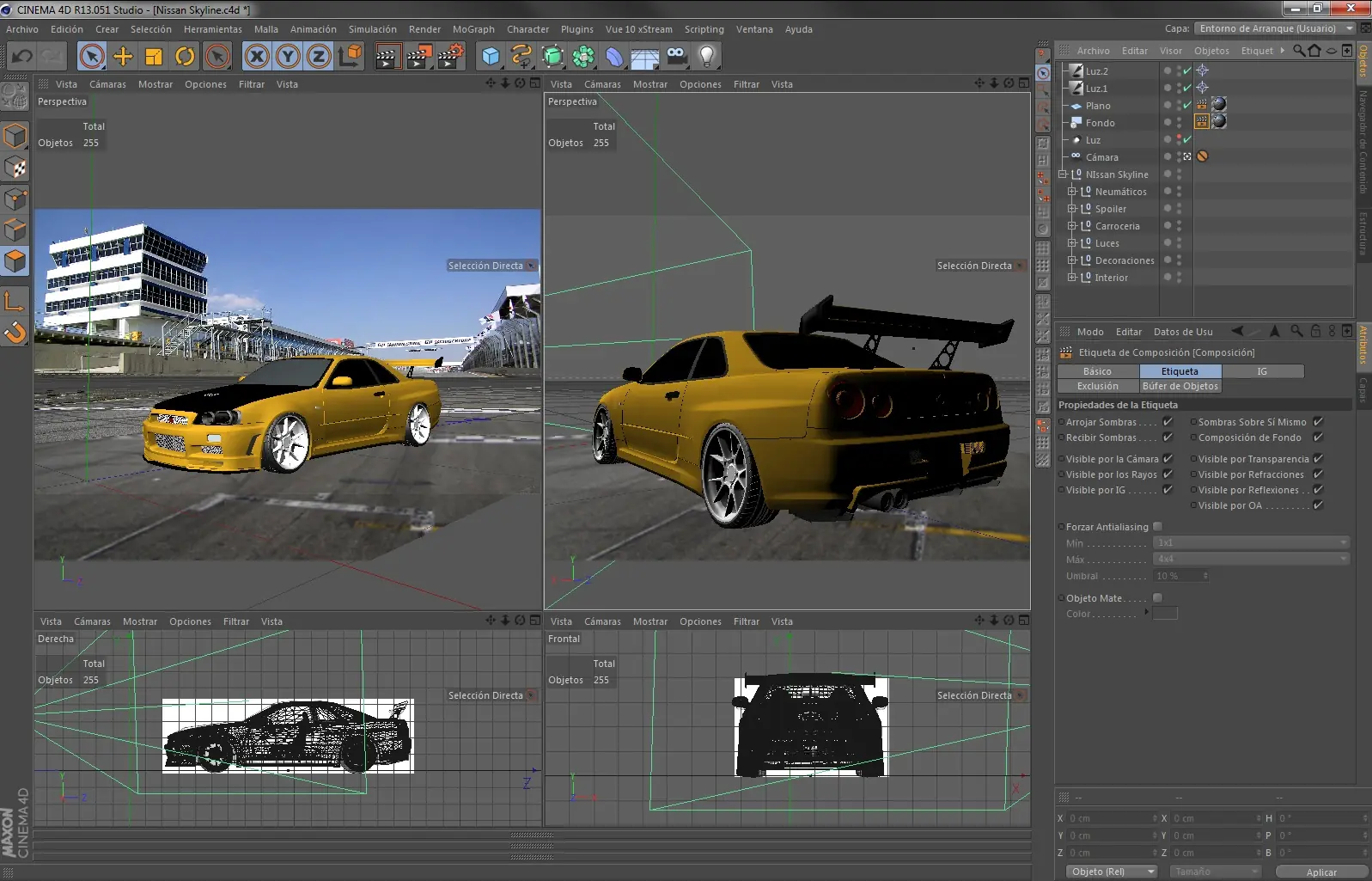The width and height of the screenshot is (1372, 881).
Task: Enable texture mode checkerboard icon
Action: 15,168
